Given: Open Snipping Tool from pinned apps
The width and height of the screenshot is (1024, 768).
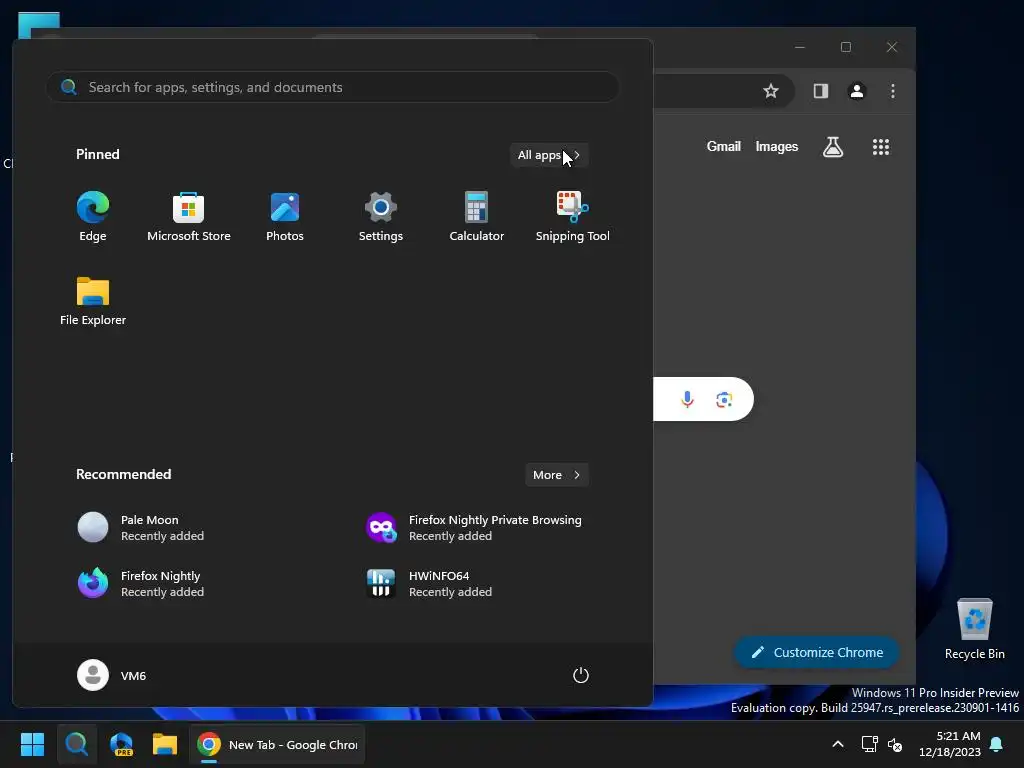Looking at the screenshot, I should [573, 217].
